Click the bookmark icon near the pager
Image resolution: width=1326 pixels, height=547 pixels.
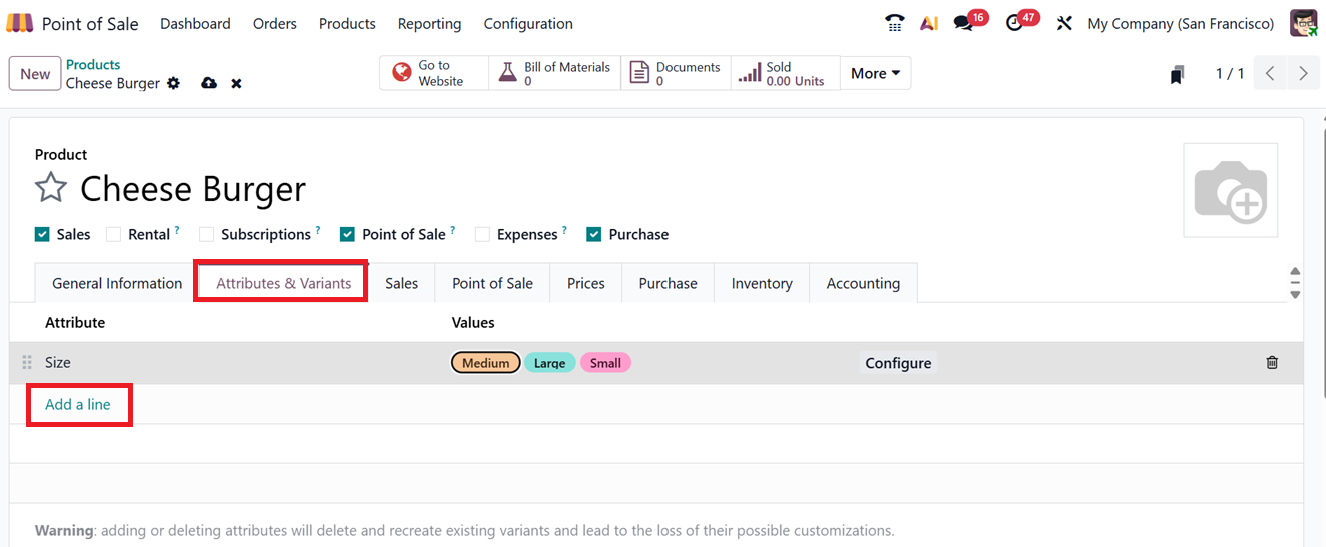point(1177,74)
